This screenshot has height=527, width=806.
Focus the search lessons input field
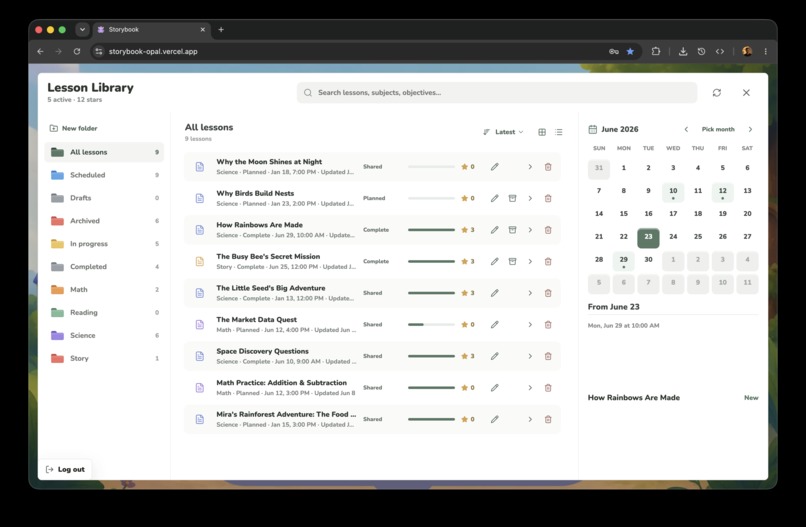pyautogui.click(x=497, y=93)
